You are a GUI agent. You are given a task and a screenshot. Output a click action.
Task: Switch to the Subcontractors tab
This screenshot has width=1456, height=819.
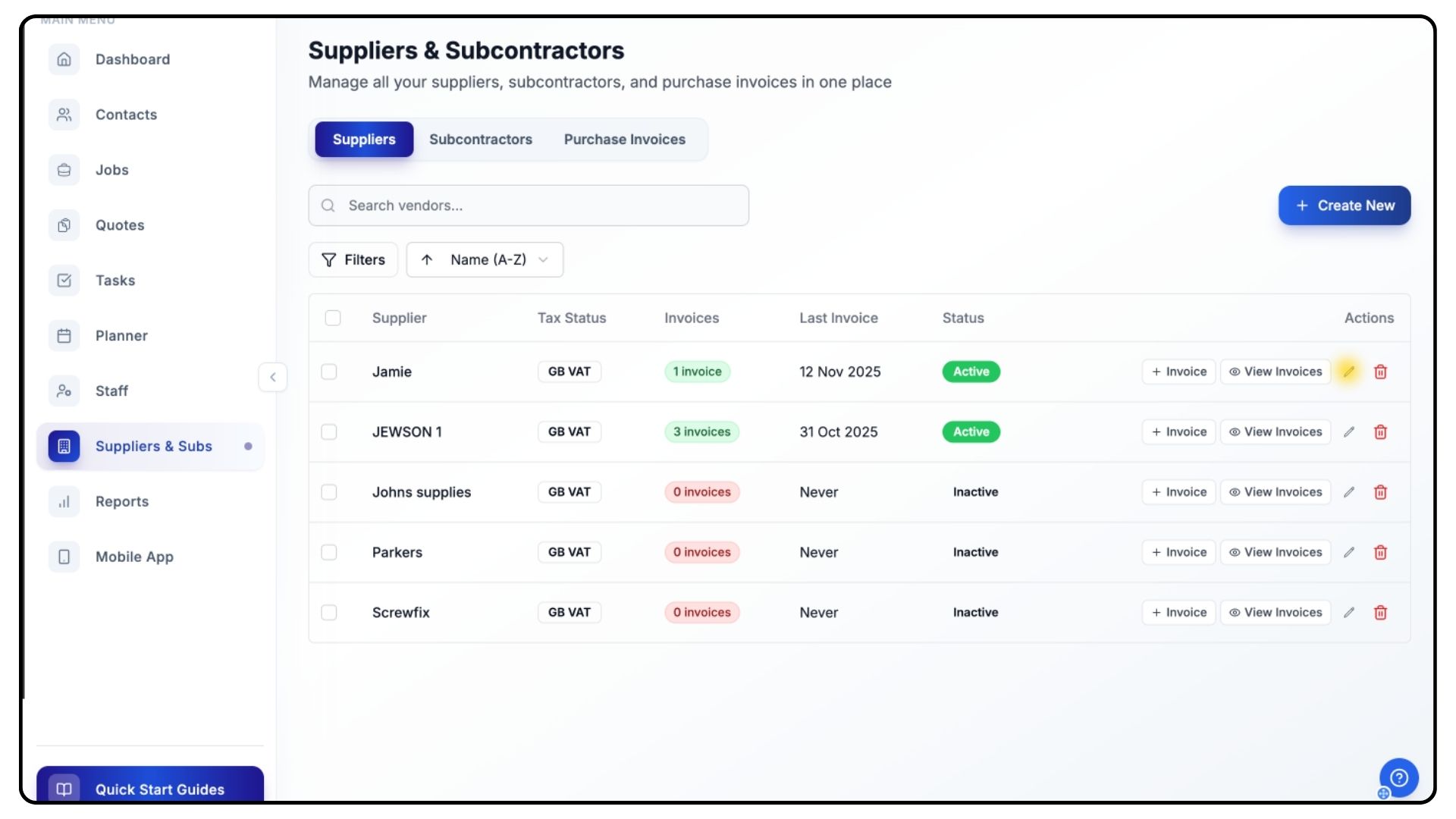[481, 140]
